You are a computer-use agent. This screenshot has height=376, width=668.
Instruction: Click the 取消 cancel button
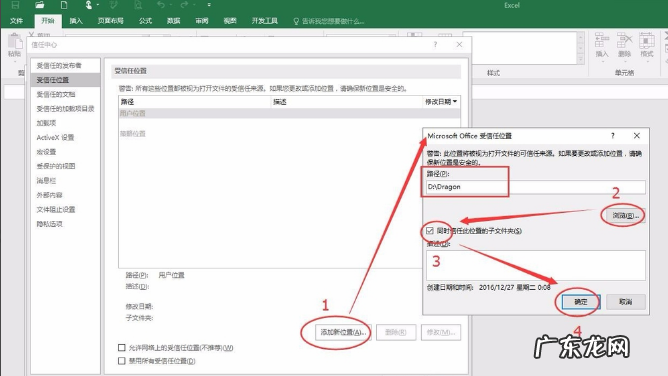(626, 302)
